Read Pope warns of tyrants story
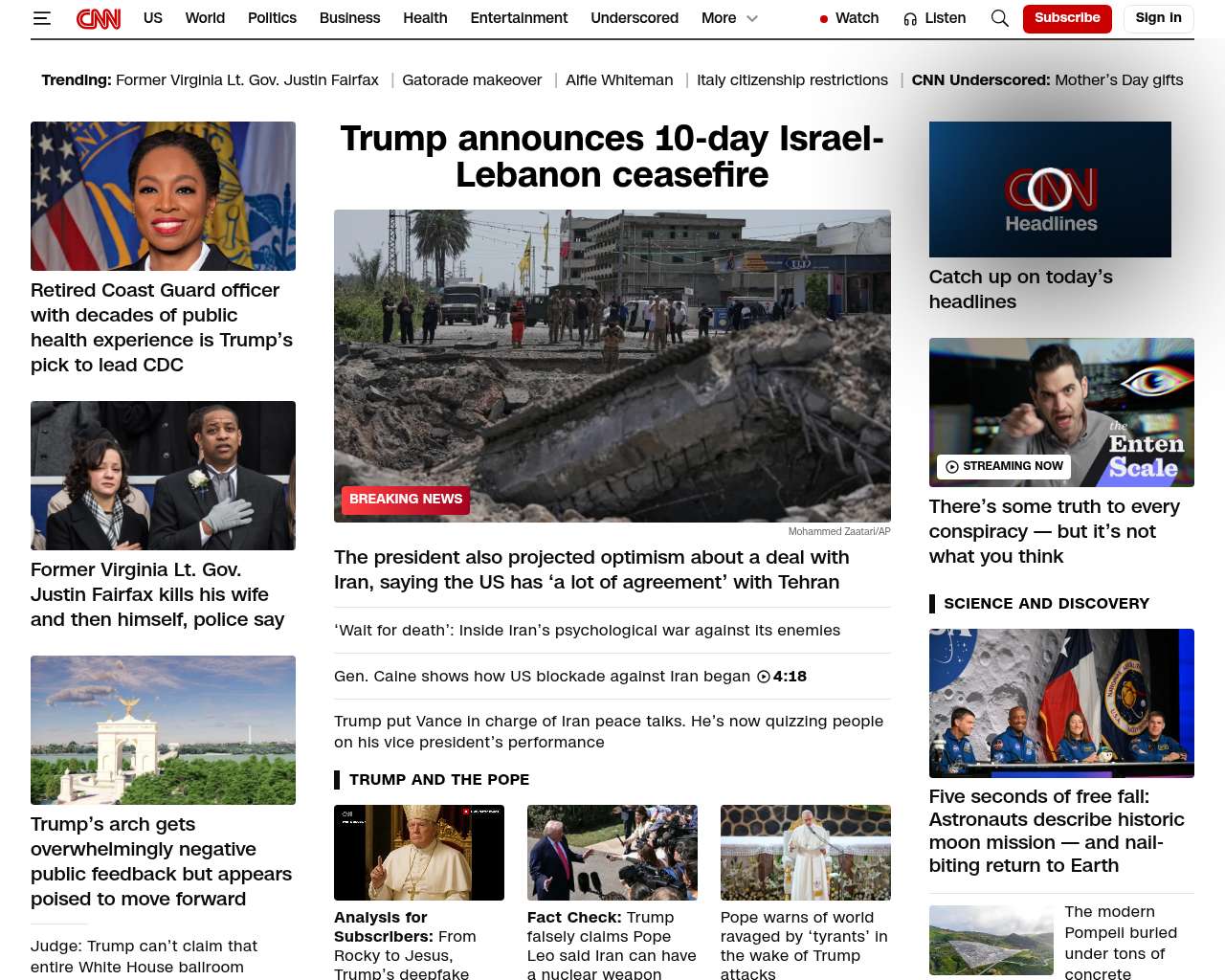Viewport: 1225px width, 980px height. point(804,946)
